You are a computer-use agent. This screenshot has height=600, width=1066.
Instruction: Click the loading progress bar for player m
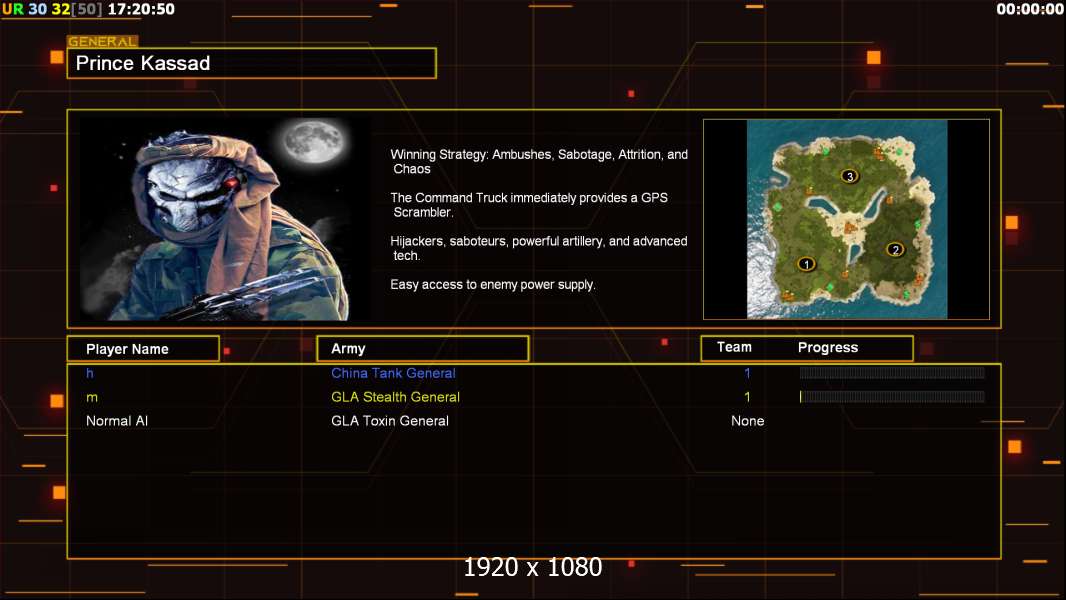(x=892, y=397)
